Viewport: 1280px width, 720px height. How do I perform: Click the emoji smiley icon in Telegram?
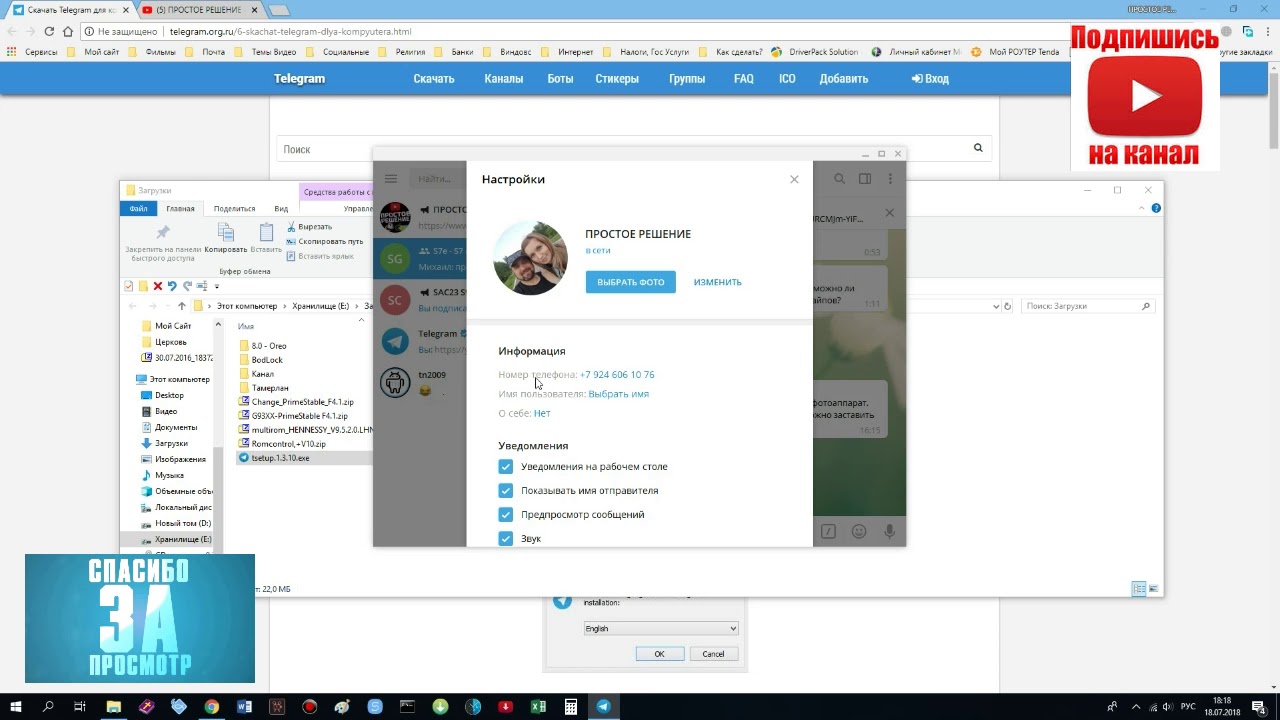859,532
